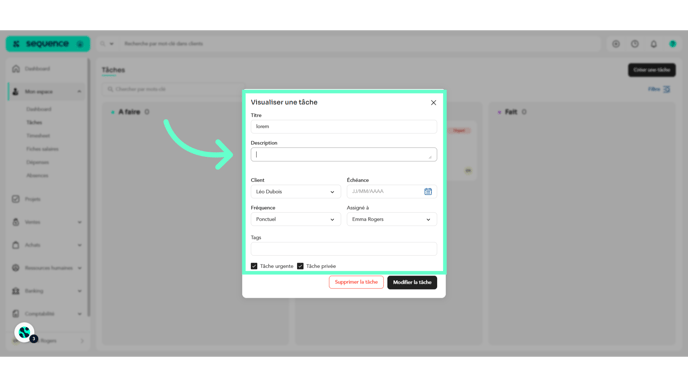Image resolution: width=688 pixels, height=387 pixels.
Task: Open Absences in the sidebar
Action: point(37,176)
